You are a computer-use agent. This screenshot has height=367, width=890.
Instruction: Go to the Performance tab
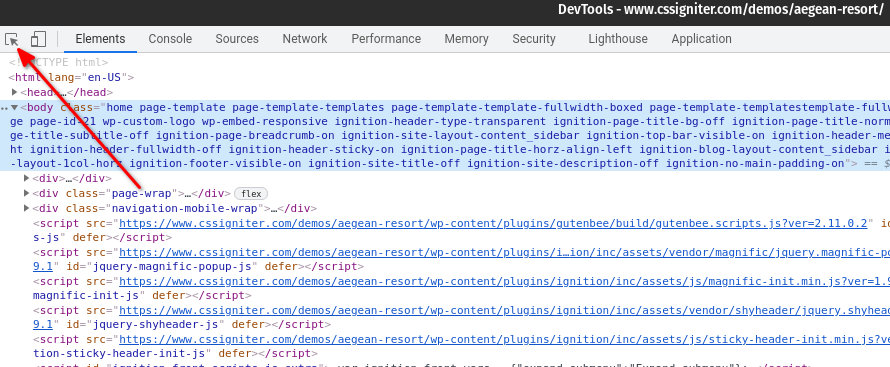tap(386, 39)
